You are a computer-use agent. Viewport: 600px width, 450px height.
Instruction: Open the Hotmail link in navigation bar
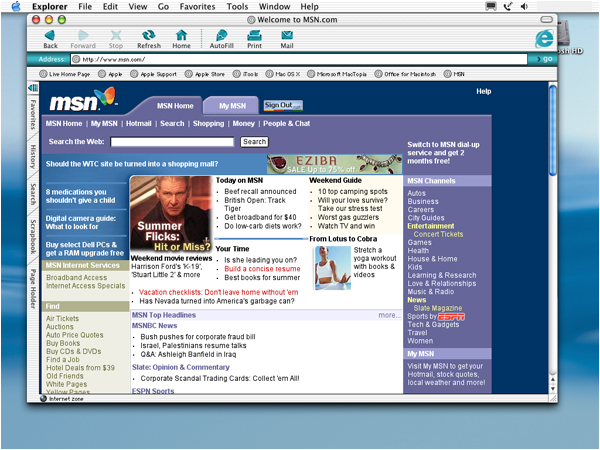[139, 124]
